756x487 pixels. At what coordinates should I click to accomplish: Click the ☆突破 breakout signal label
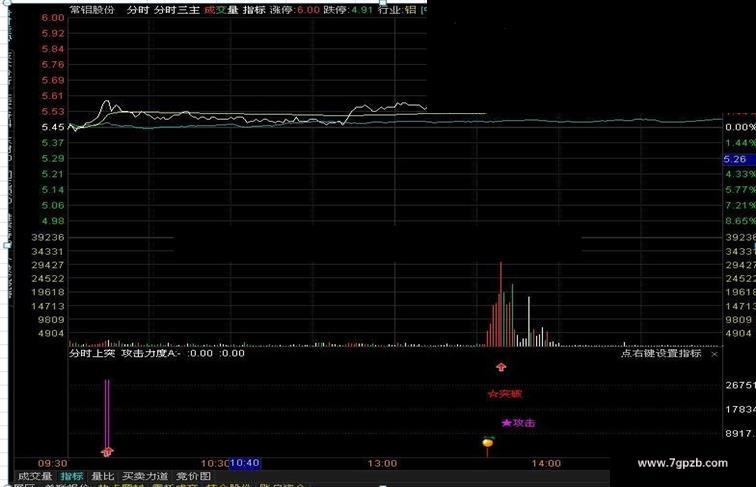(504, 394)
